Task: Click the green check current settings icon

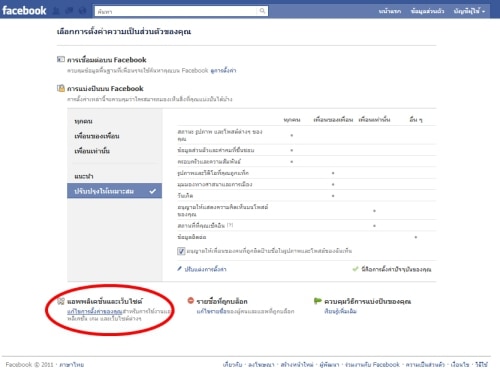Action: coord(355,269)
